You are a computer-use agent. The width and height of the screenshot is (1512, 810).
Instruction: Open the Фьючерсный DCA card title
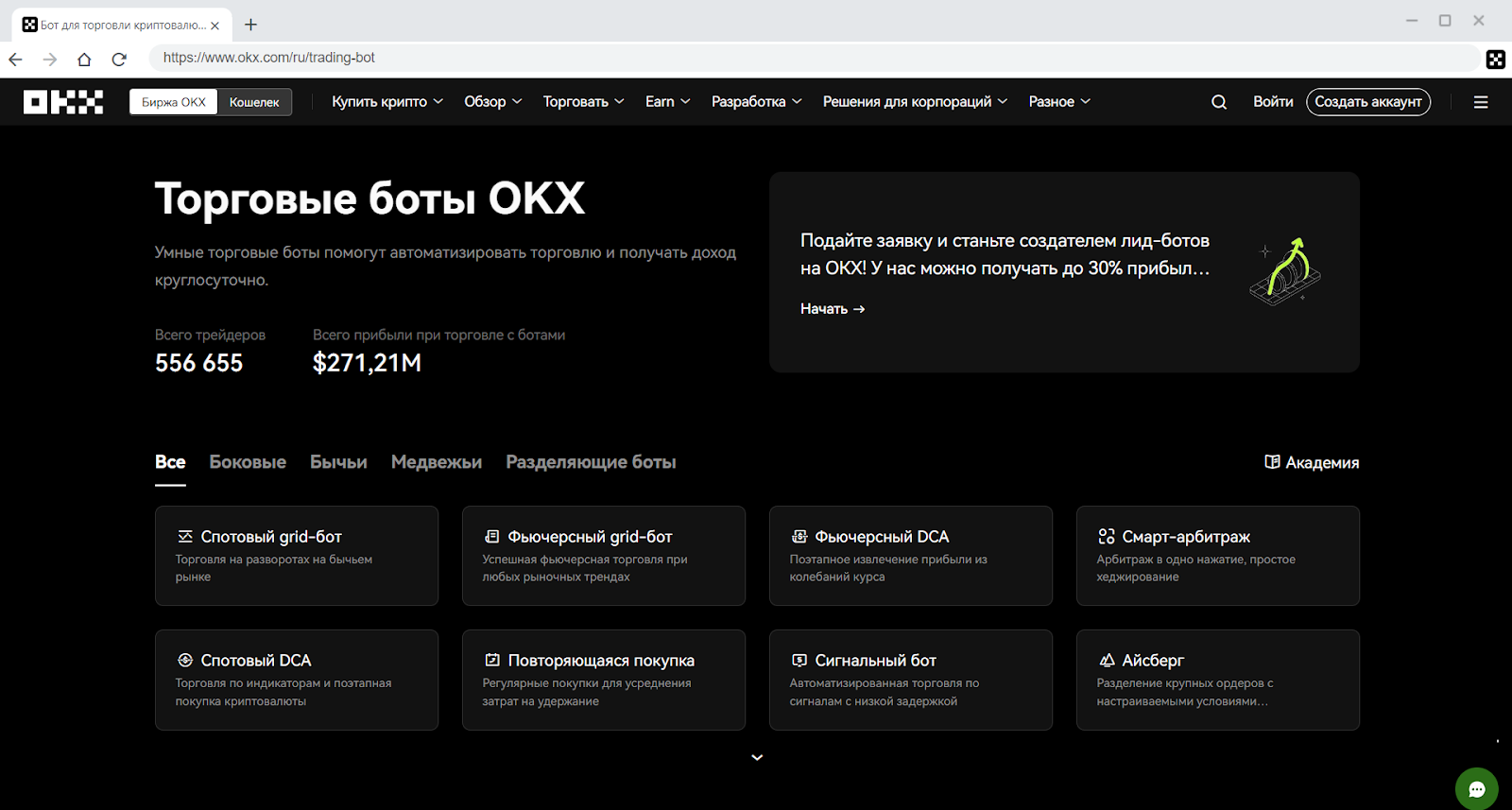[882, 536]
